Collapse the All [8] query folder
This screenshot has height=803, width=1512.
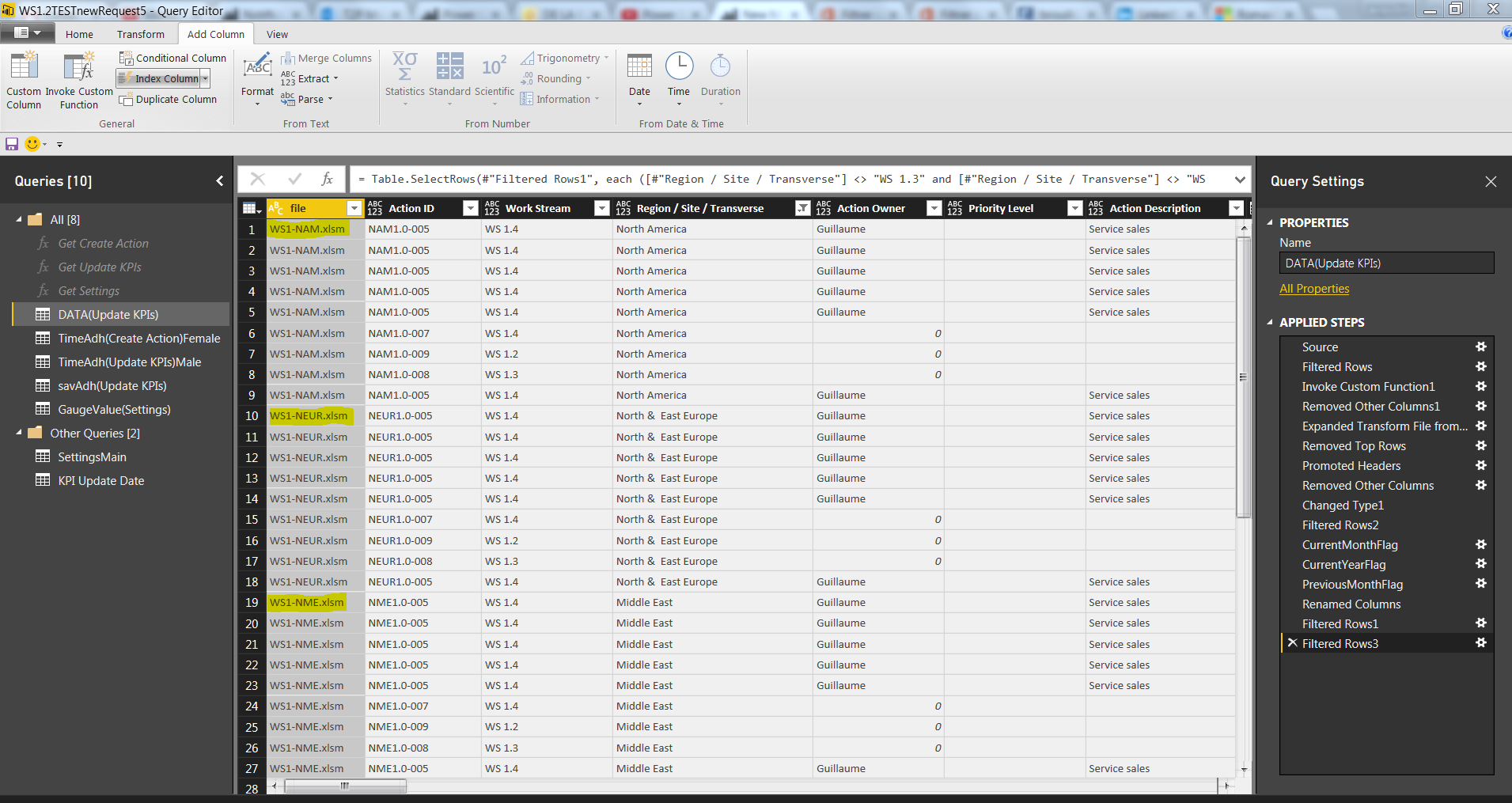[19, 219]
